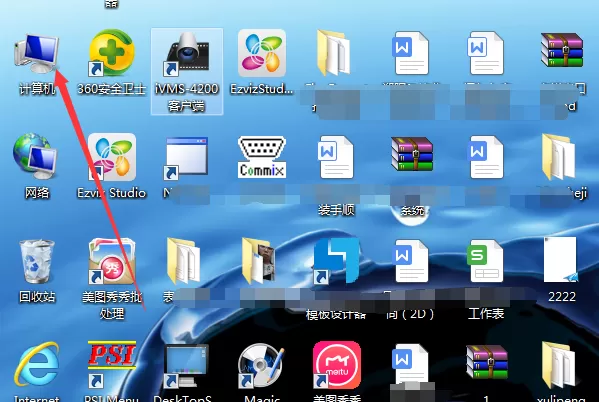Open 360安全卫士 shortcut
599x402 pixels.
click(x=111, y=53)
